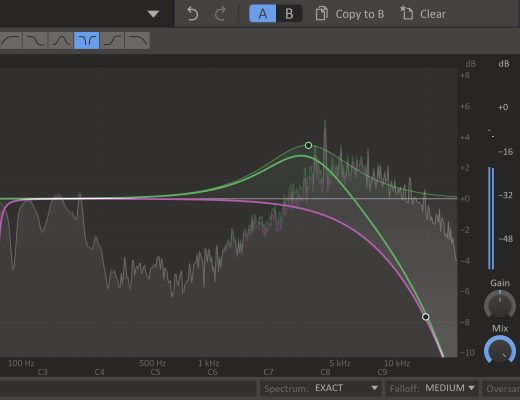The width and height of the screenshot is (520, 400).
Task: Select the low-shelf downward filter shape
Action: click(35, 41)
